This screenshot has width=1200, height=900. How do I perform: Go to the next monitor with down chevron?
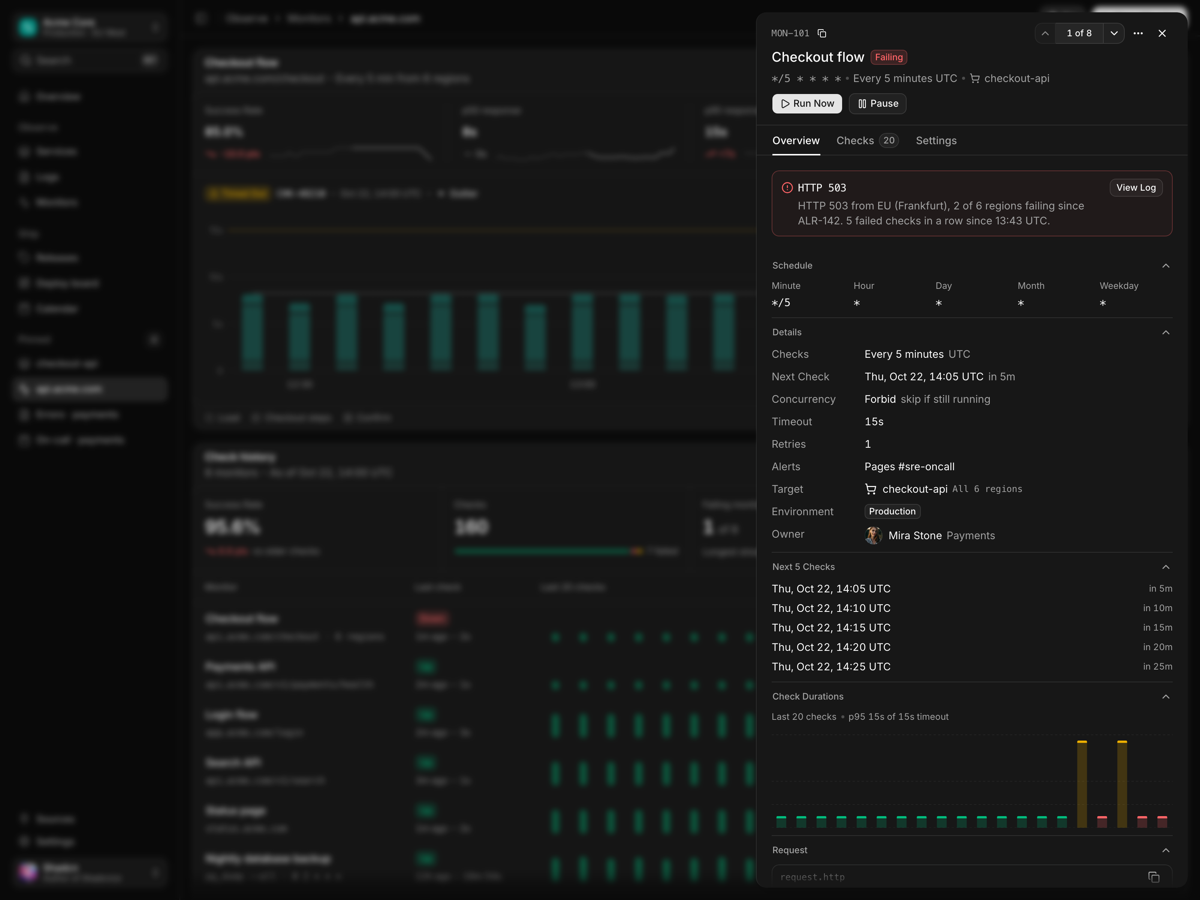click(x=1114, y=33)
